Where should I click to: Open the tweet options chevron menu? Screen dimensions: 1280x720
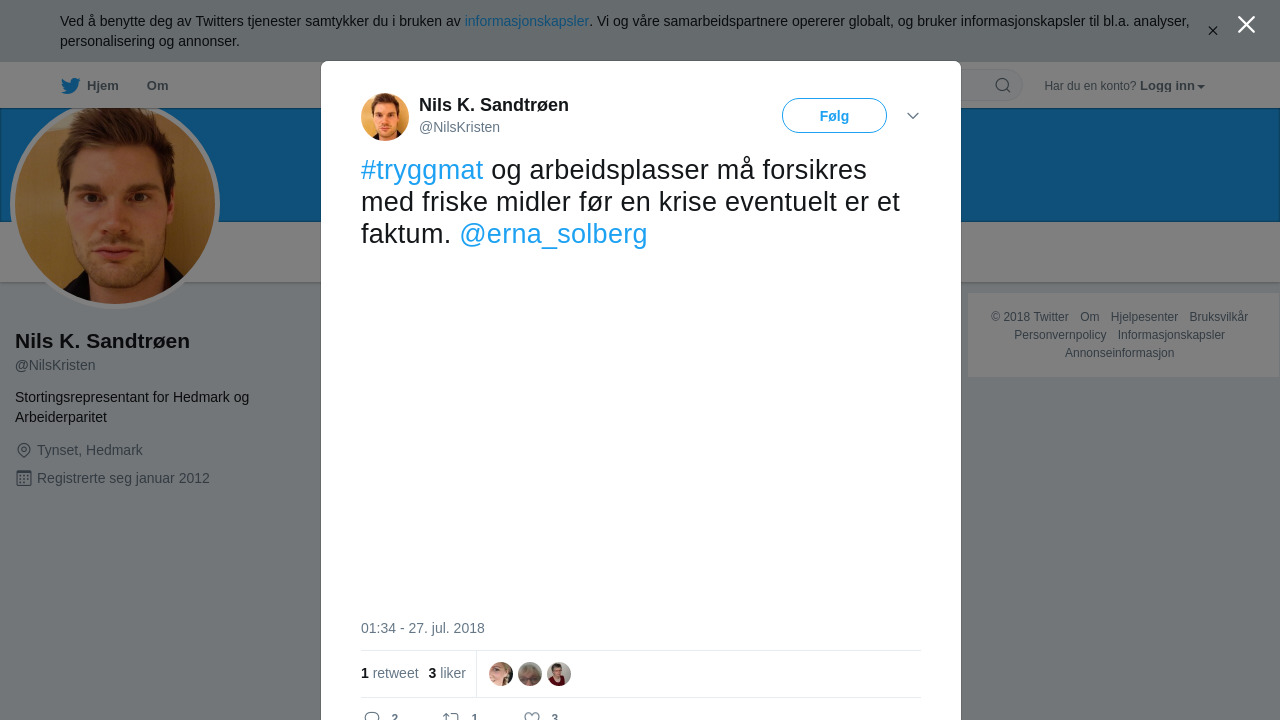click(x=913, y=116)
